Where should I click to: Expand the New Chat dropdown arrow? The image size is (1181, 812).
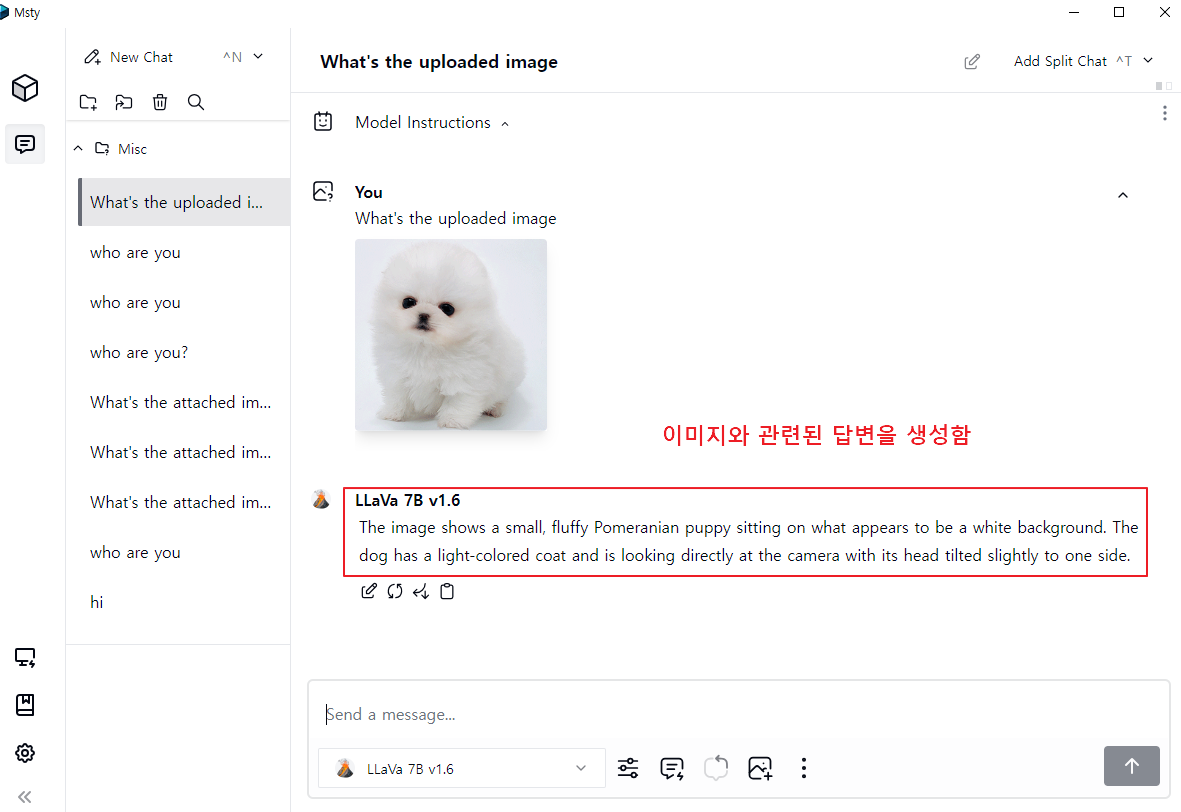pyautogui.click(x=258, y=56)
